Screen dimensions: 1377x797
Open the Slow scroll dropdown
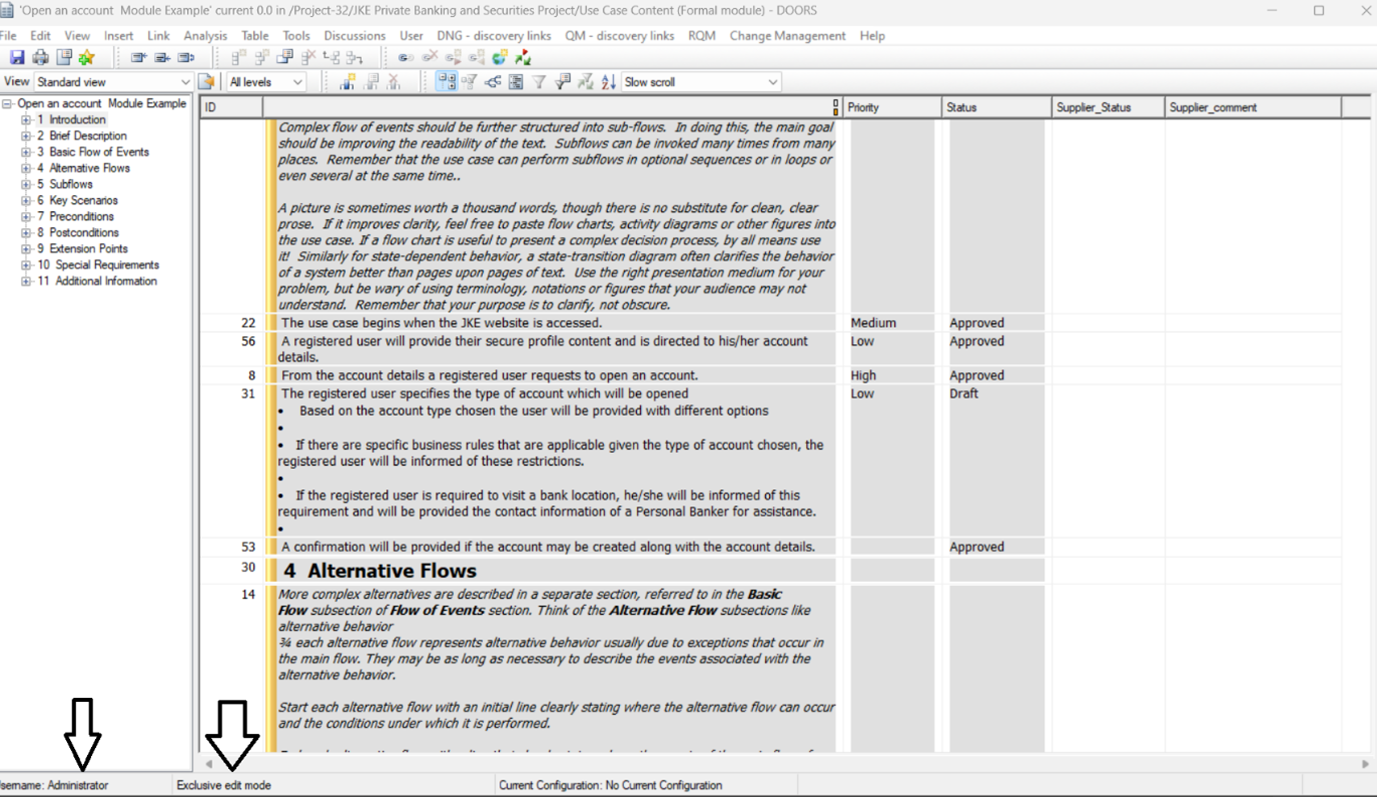[x=772, y=82]
